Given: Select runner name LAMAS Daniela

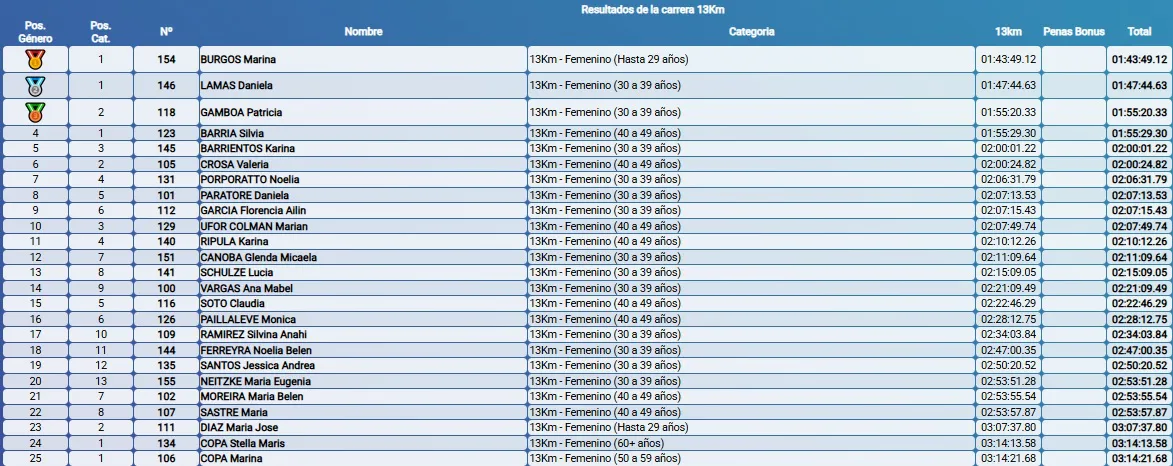Looking at the screenshot, I should click(236, 86).
